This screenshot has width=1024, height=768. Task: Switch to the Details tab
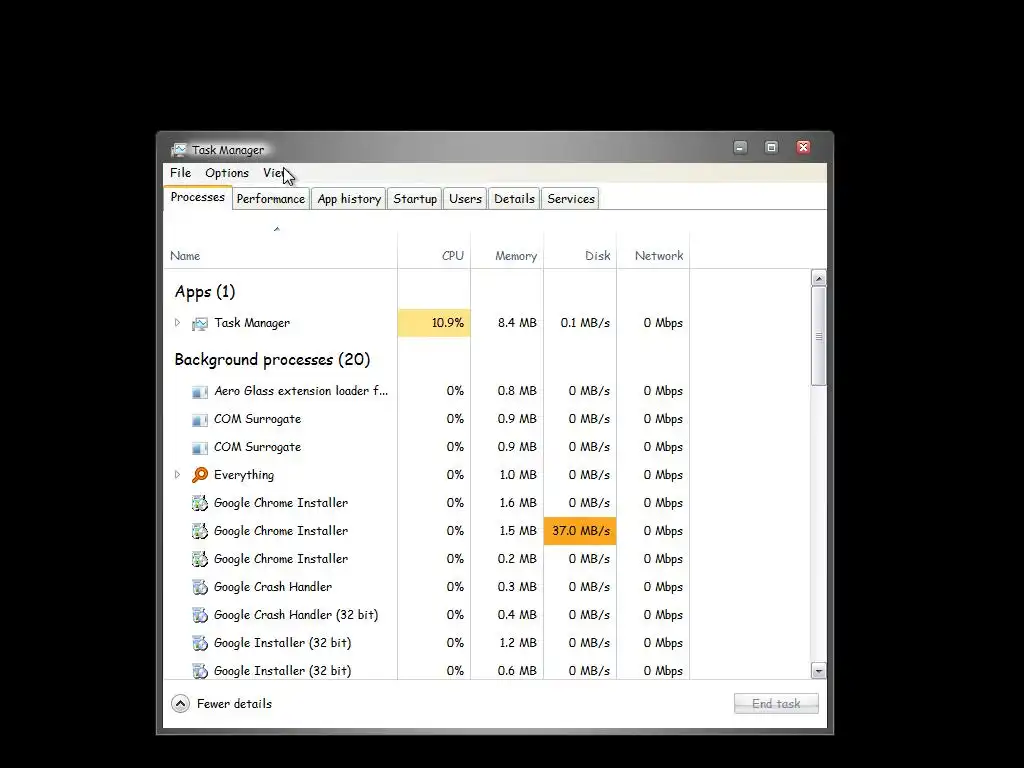click(x=514, y=199)
